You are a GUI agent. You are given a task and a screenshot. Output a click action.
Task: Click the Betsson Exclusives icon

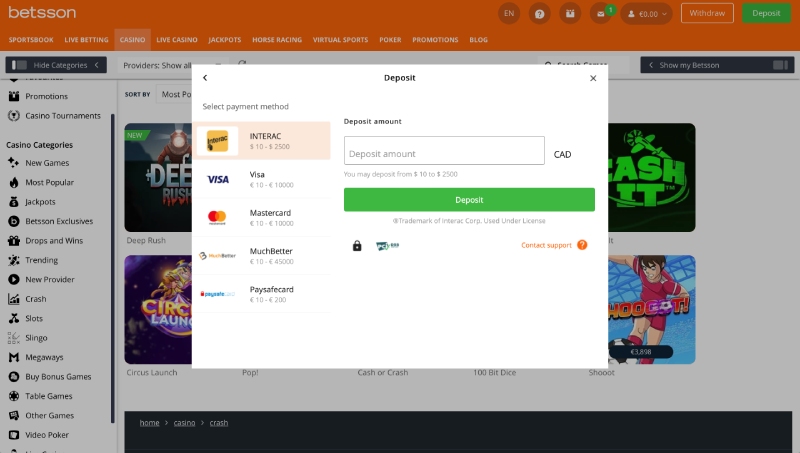[x=14, y=221]
